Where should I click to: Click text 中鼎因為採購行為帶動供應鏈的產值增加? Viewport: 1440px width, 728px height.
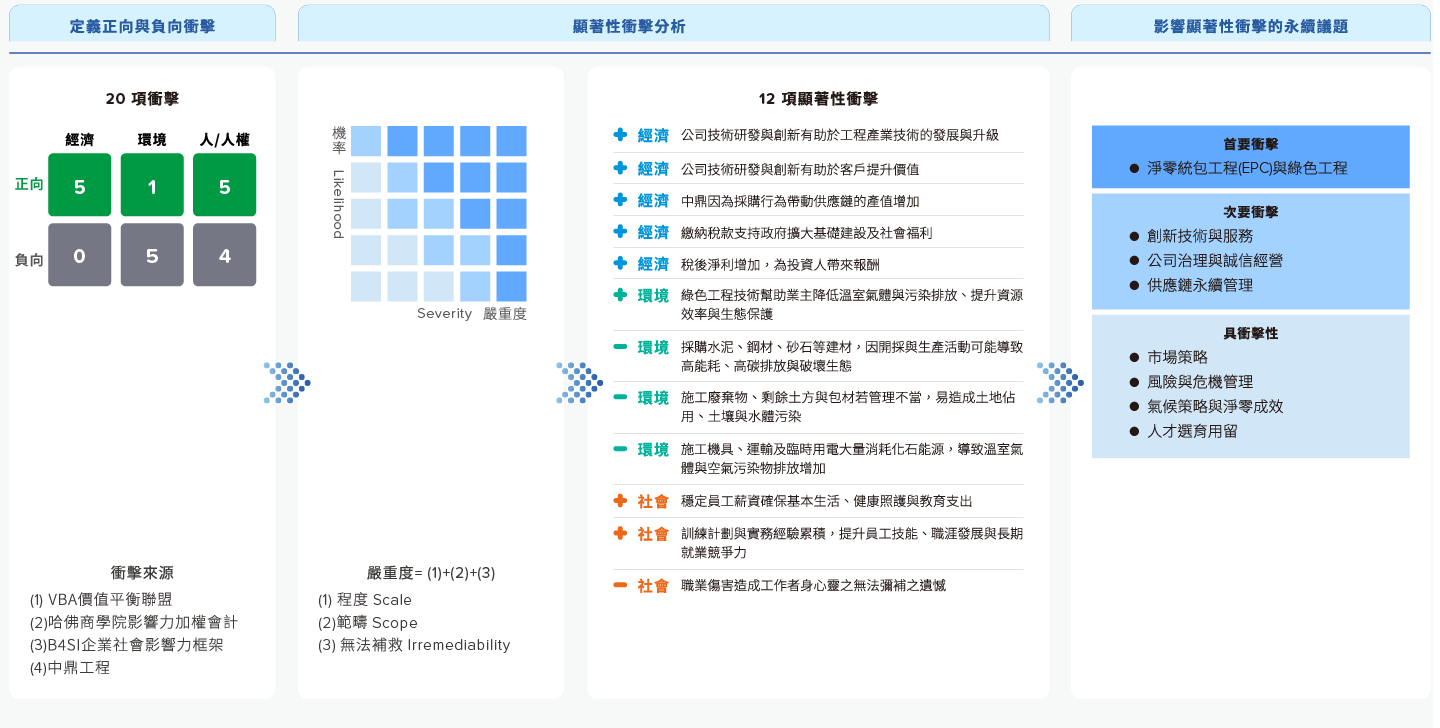800,201
